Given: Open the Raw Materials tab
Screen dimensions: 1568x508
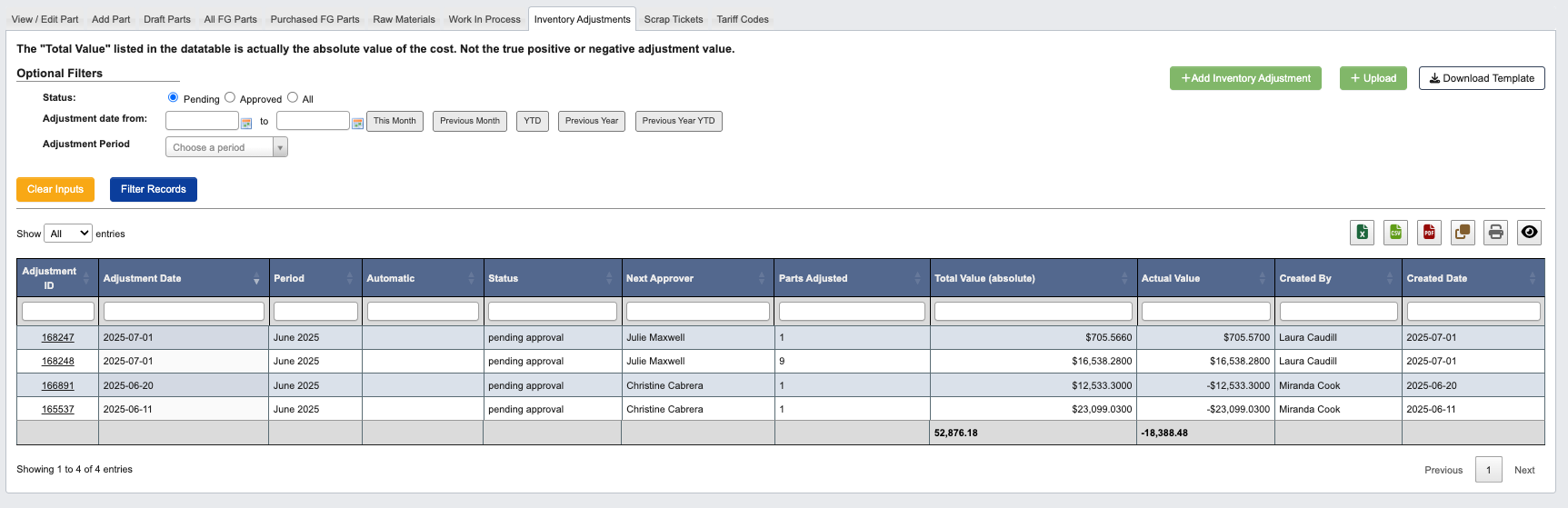Looking at the screenshot, I should (404, 19).
